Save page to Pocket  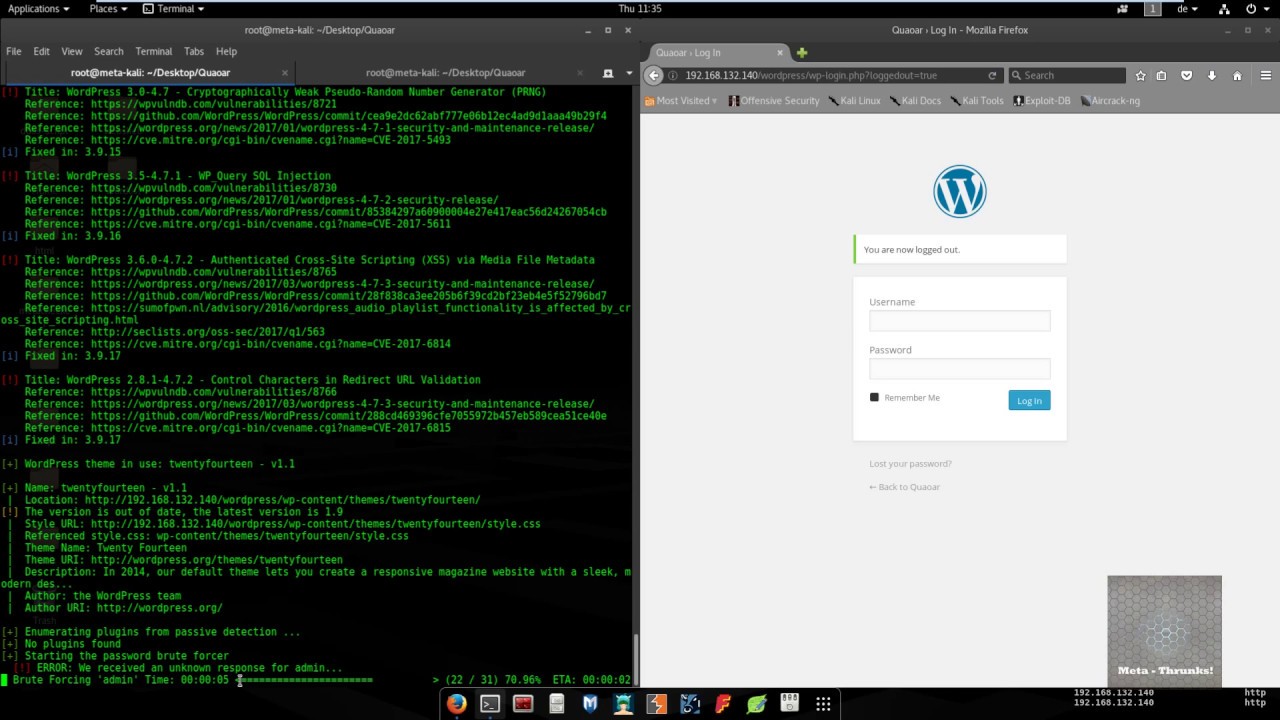(x=1187, y=75)
